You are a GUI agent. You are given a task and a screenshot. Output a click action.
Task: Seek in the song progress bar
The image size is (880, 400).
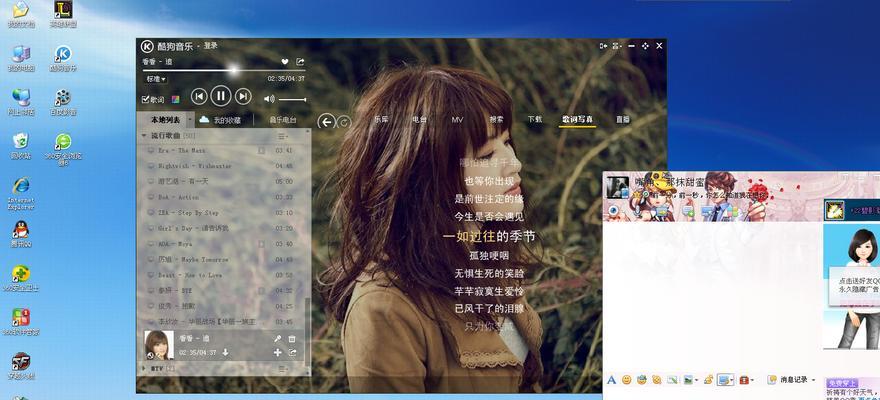(x=224, y=71)
